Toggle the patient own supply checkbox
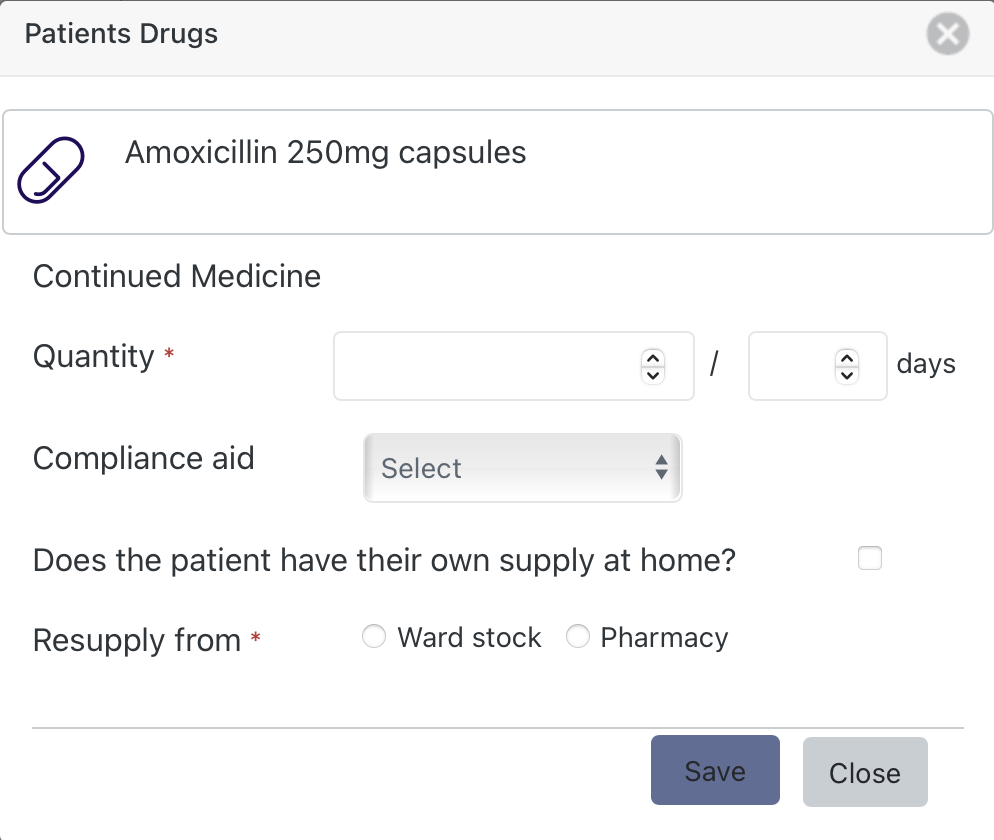The width and height of the screenshot is (994, 840). 869,558
